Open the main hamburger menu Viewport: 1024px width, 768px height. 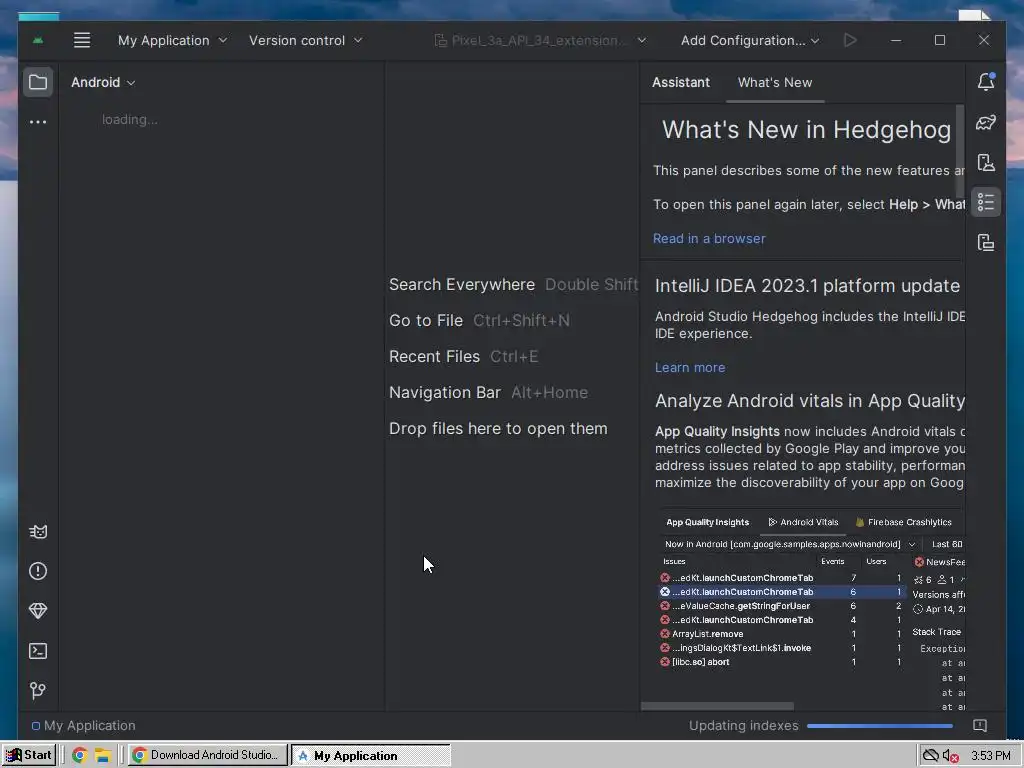coord(82,40)
